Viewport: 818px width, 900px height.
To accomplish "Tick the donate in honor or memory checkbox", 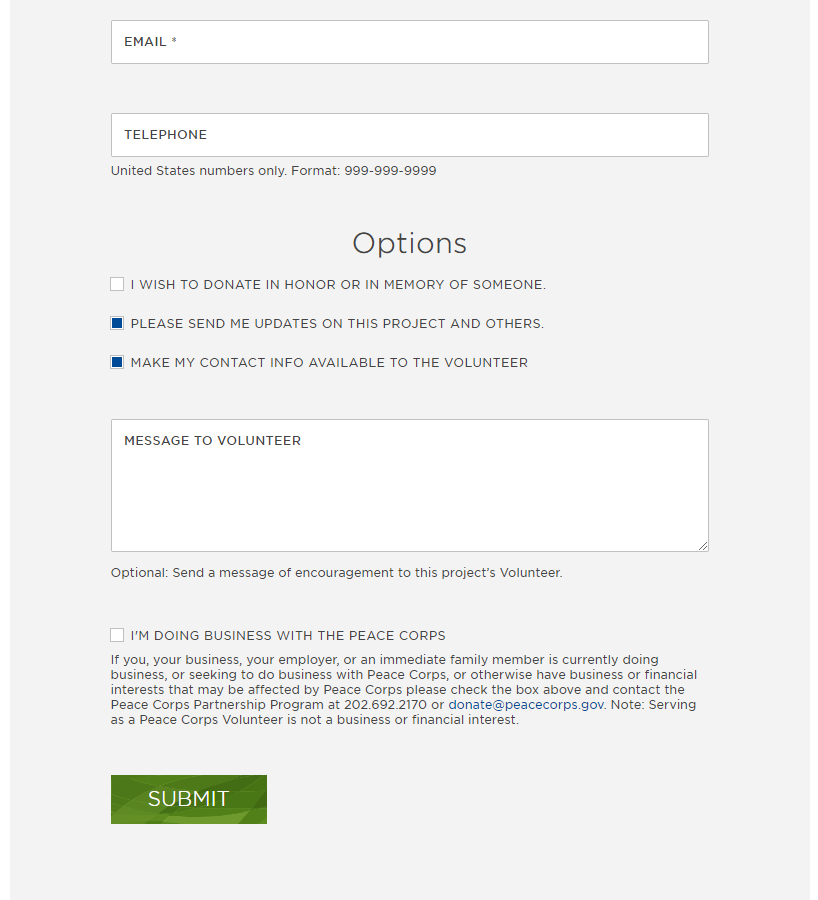I will (117, 285).
